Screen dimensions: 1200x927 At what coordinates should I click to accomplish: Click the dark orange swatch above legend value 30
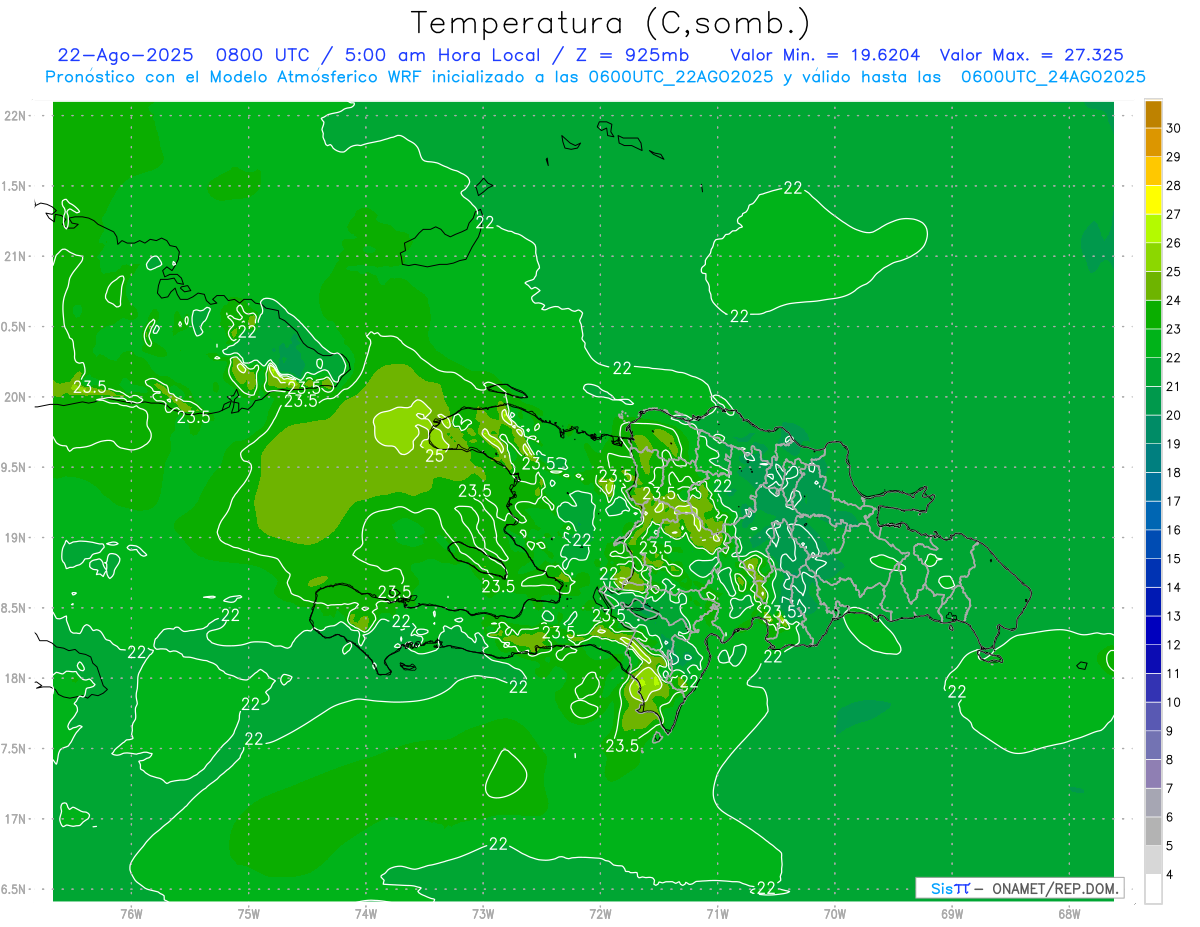(1153, 113)
